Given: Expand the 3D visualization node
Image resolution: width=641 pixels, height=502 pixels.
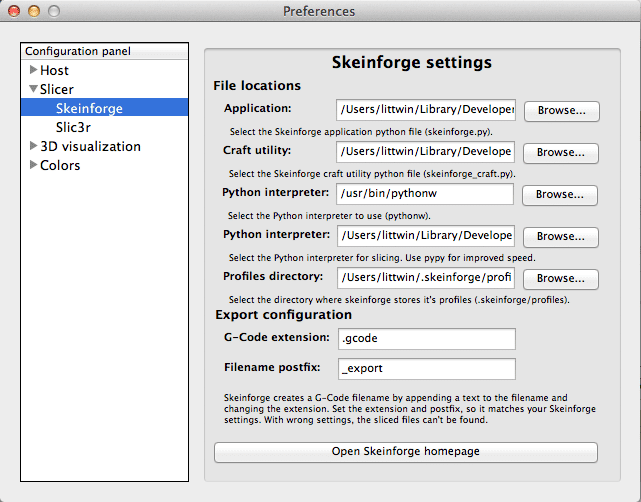Looking at the screenshot, I should [34, 146].
